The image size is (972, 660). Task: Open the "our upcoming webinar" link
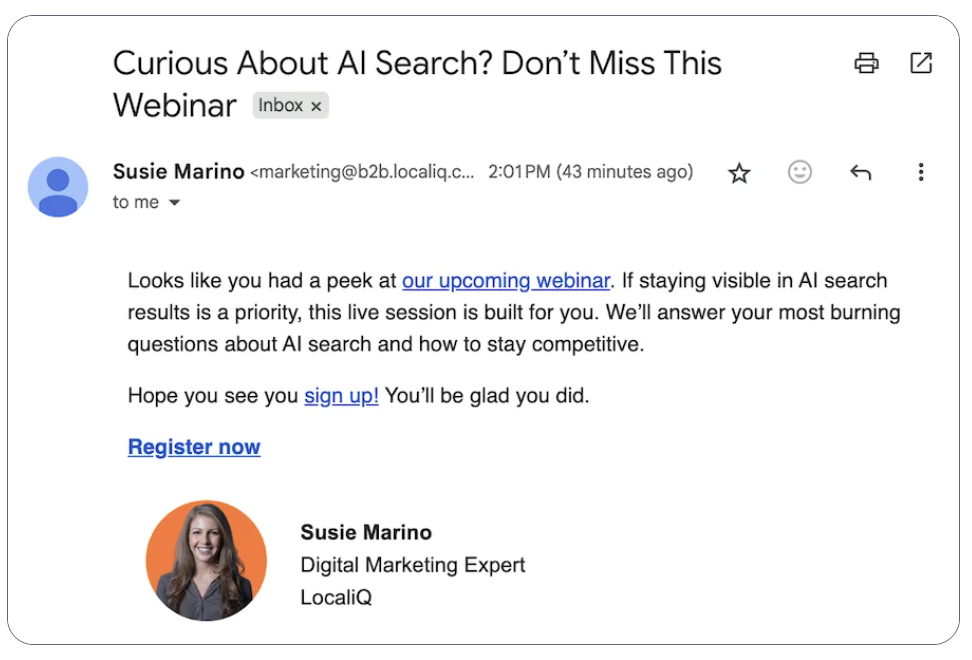pos(506,281)
